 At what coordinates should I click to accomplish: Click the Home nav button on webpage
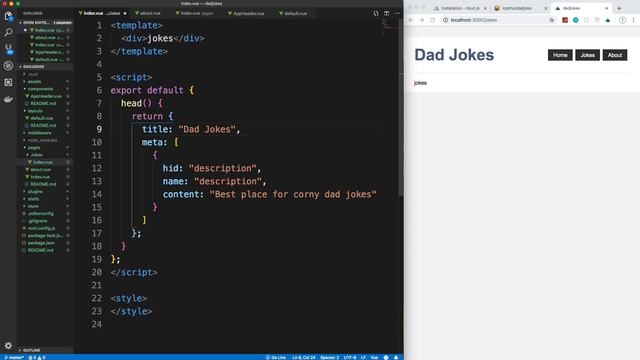point(560,55)
